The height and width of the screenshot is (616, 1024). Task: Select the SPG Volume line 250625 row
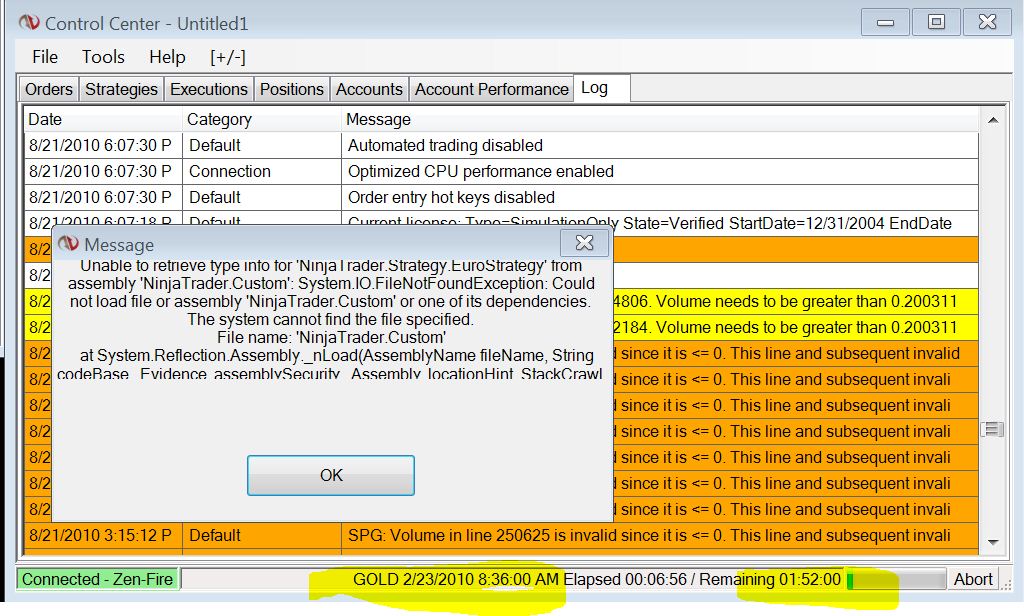502,536
